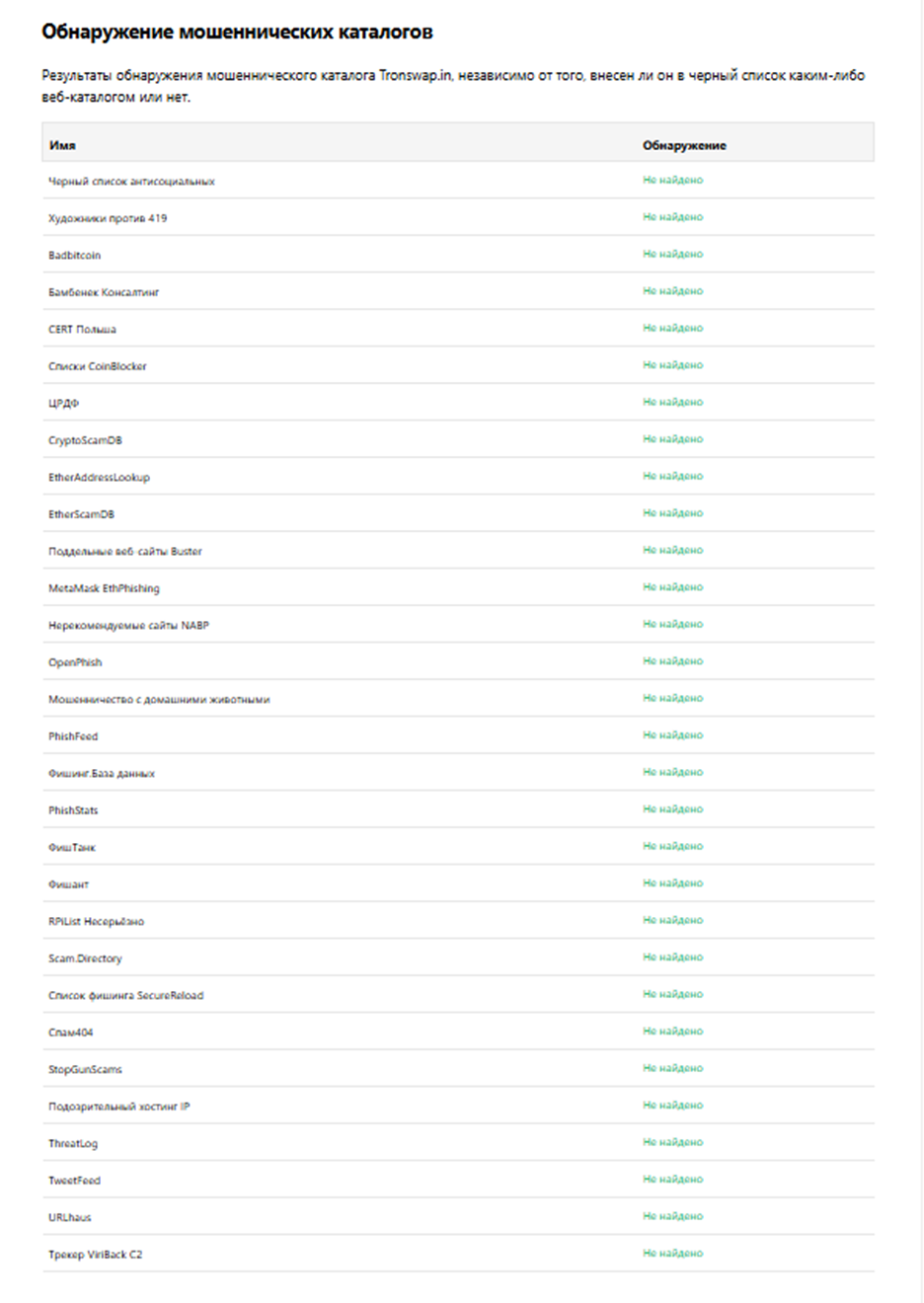Viewport: 924px width, 1303px height.
Task: Click the 'Имя' column header
Action: pos(62,145)
